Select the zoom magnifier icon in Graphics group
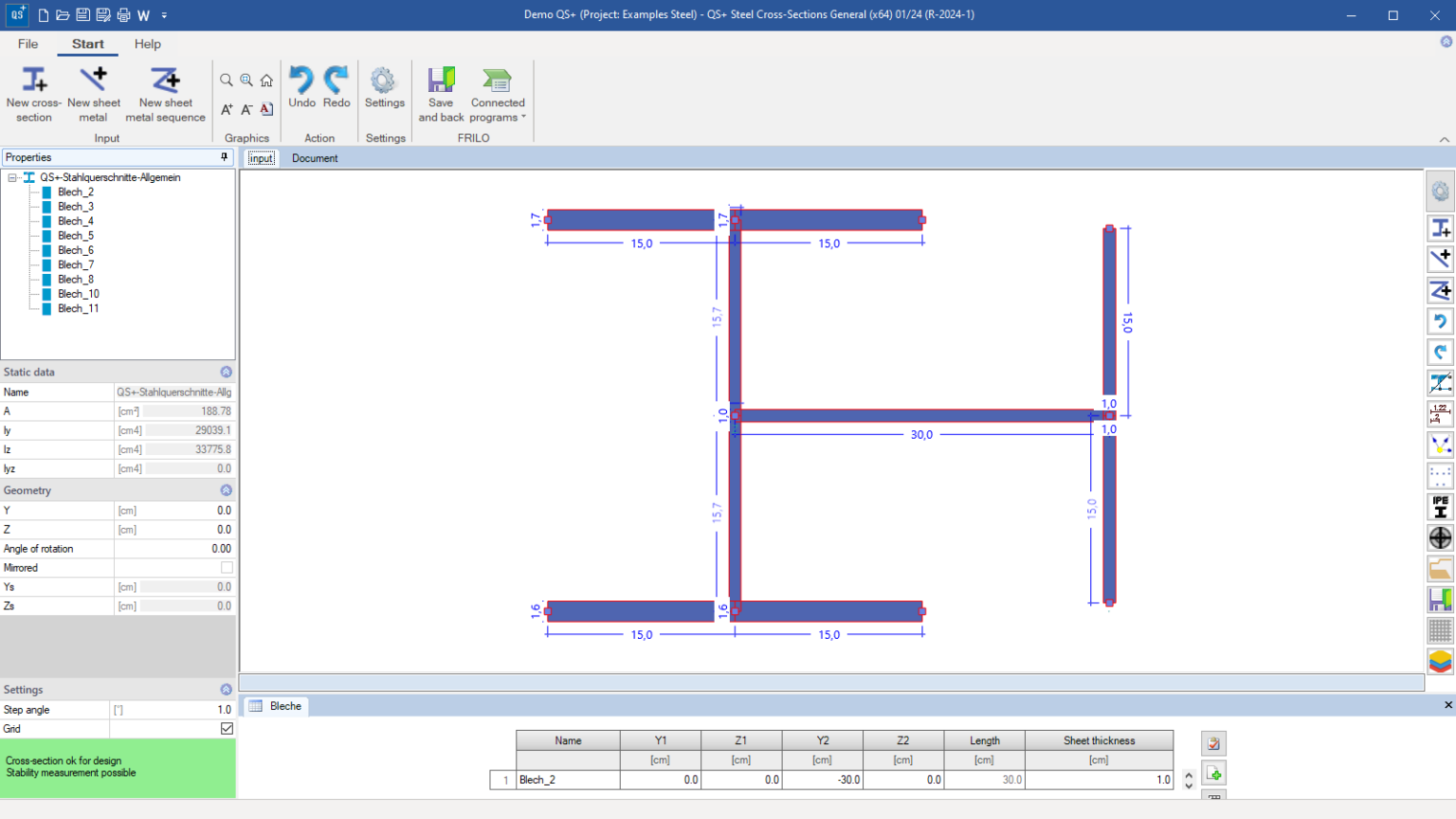1456x819 pixels. (227, 81)
